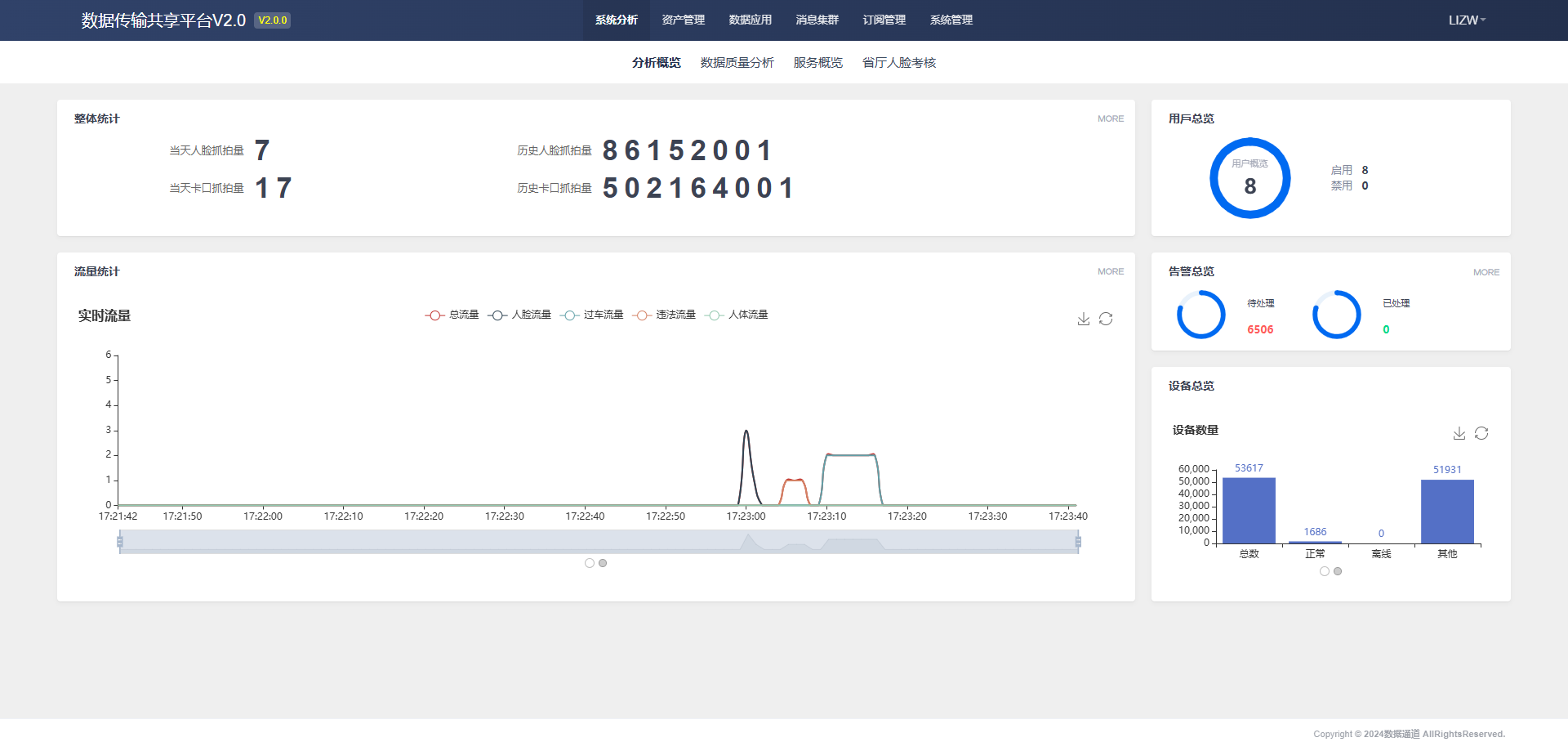The width and height of the screenshot is (1568, 751).
Task: Click MORE link in 告警总览 panel
Action: coord(1486,273)
